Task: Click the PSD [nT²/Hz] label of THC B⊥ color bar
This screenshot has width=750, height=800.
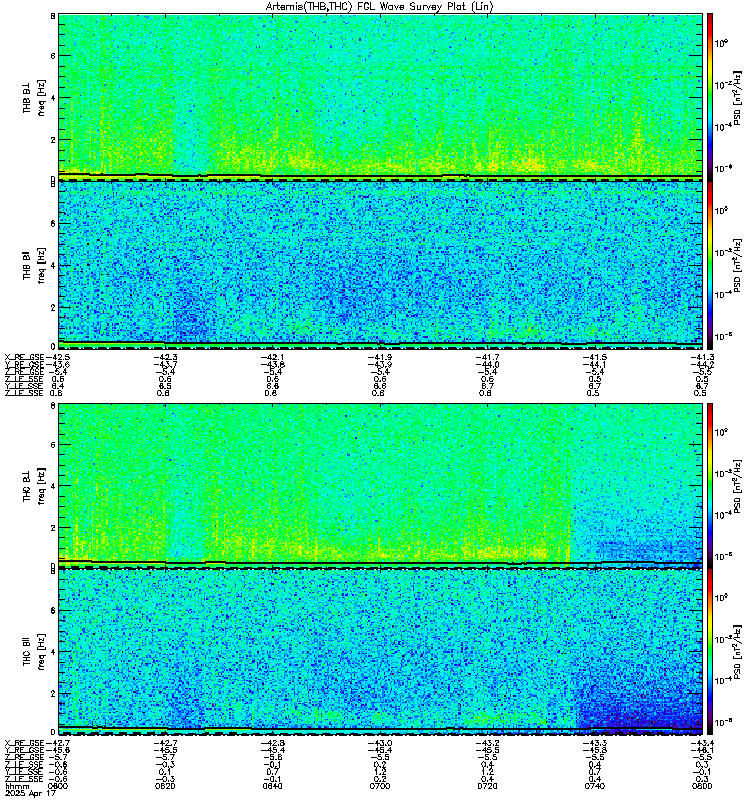Action: (738, 485)
